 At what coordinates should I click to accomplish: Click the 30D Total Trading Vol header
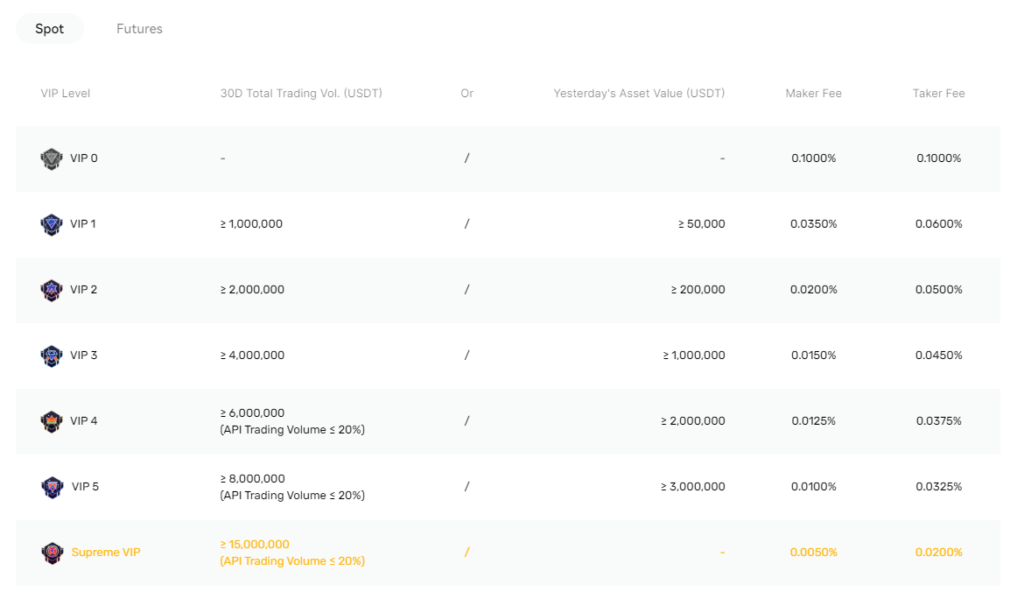301,92
